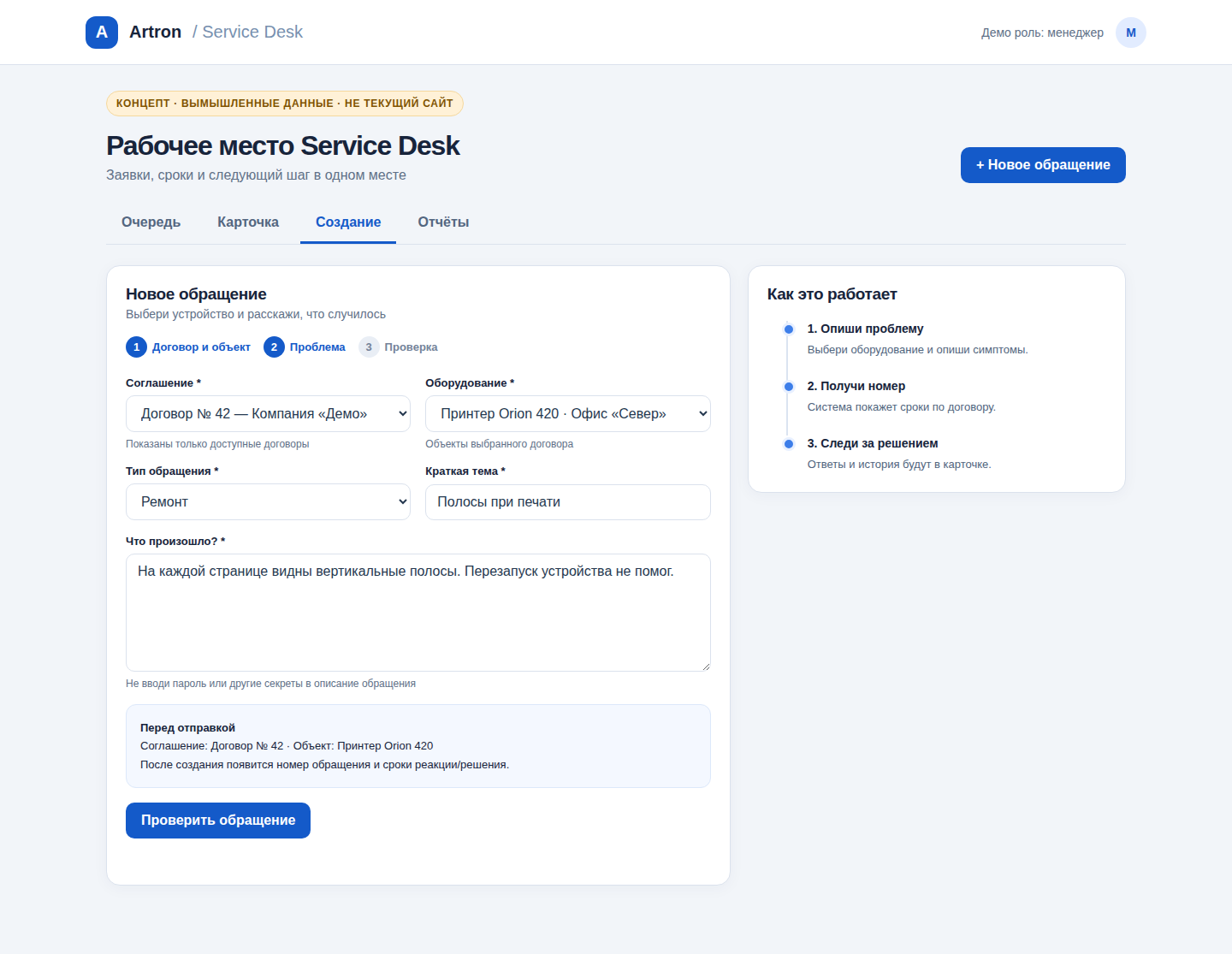
Task: Click the hint Объекты выбранного договора
Action: pos(500,444)
